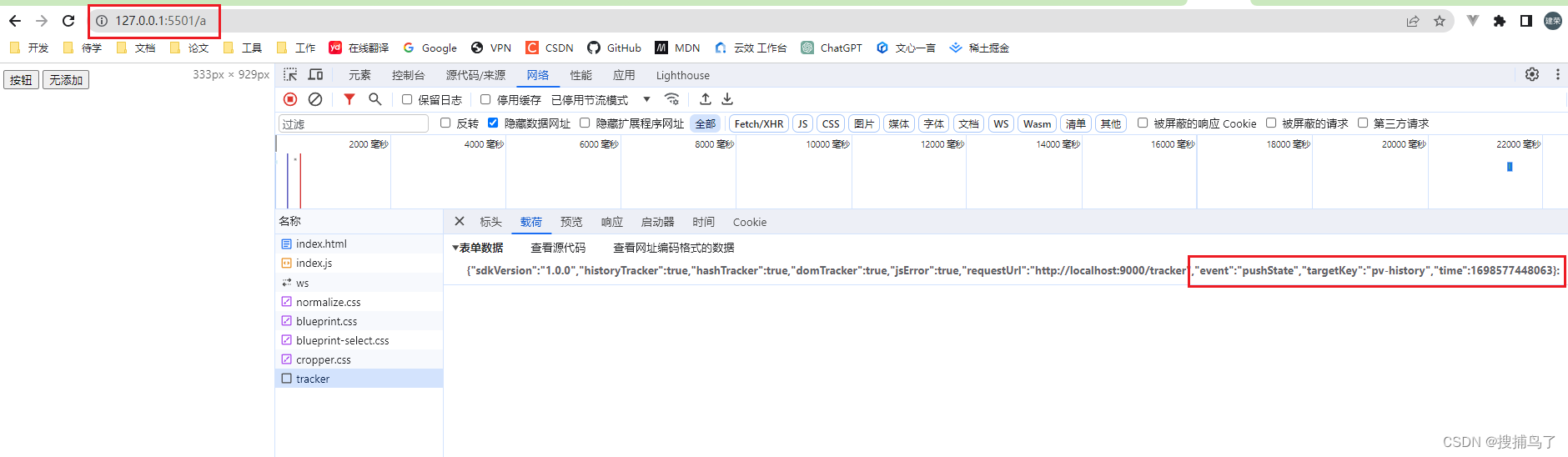The image size is (1568, 457).
Task: Open the 预览 request detail tab
Action: coord(571,222)
